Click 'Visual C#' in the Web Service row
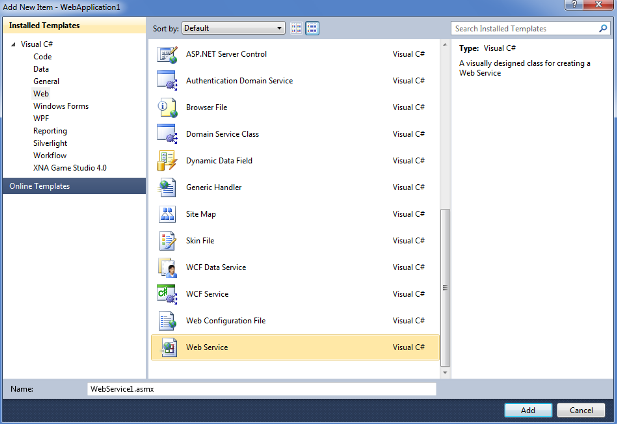The image size is (617, 424). click(408, 347)
